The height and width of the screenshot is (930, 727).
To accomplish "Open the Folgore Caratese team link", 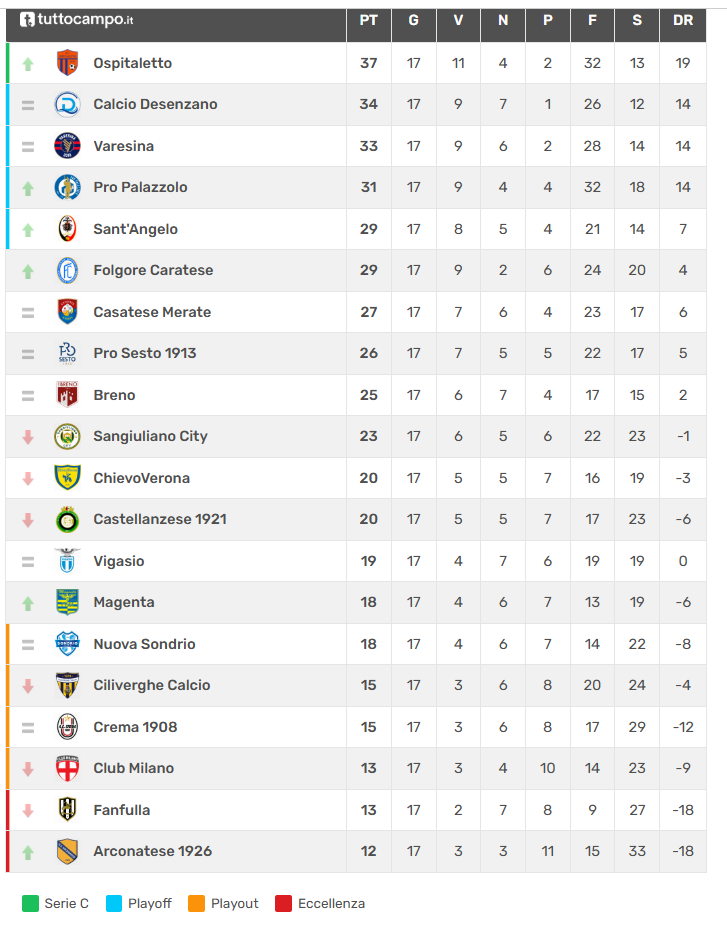I will (153, 270).
